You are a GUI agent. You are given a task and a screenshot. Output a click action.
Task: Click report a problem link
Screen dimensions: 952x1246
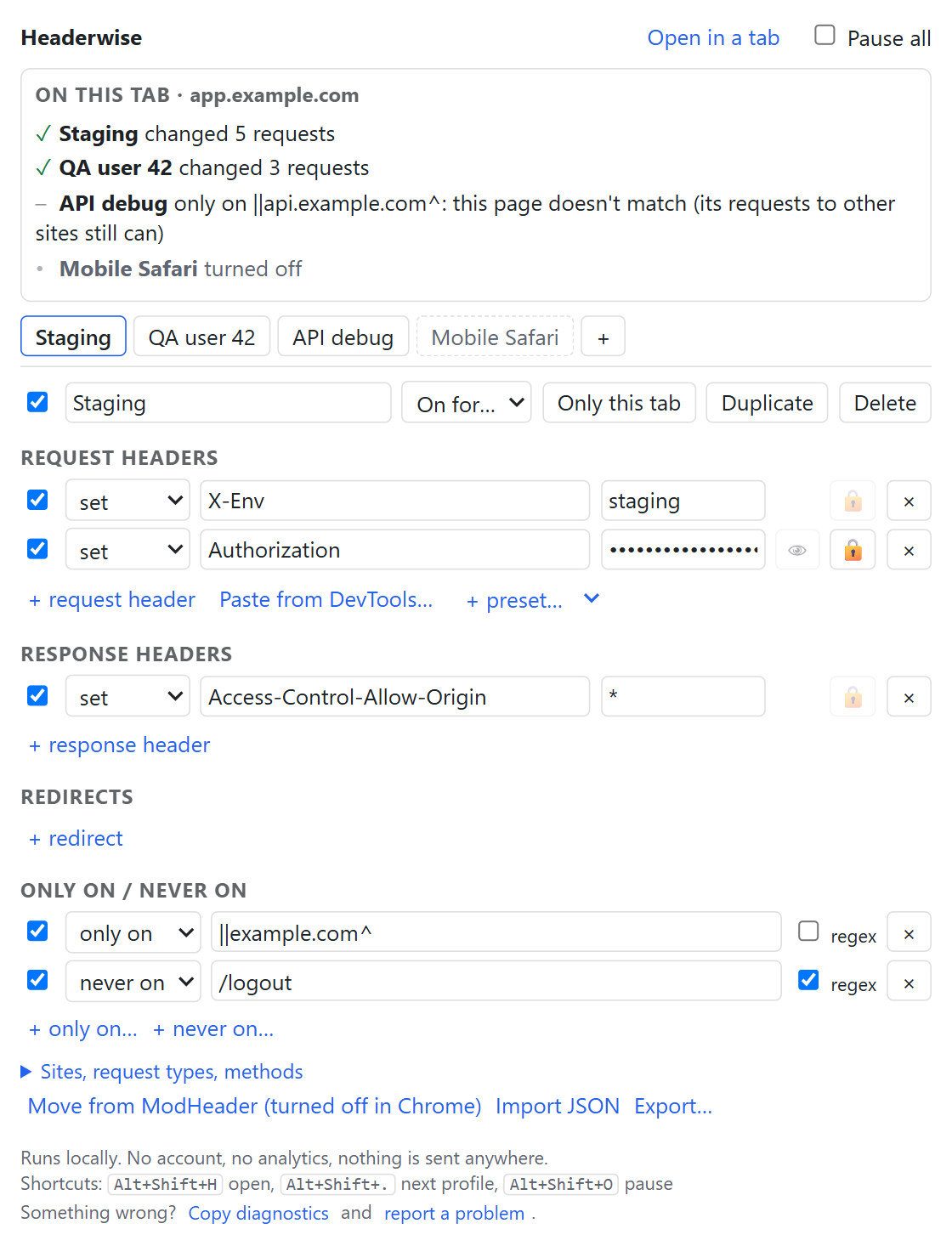454,1213
